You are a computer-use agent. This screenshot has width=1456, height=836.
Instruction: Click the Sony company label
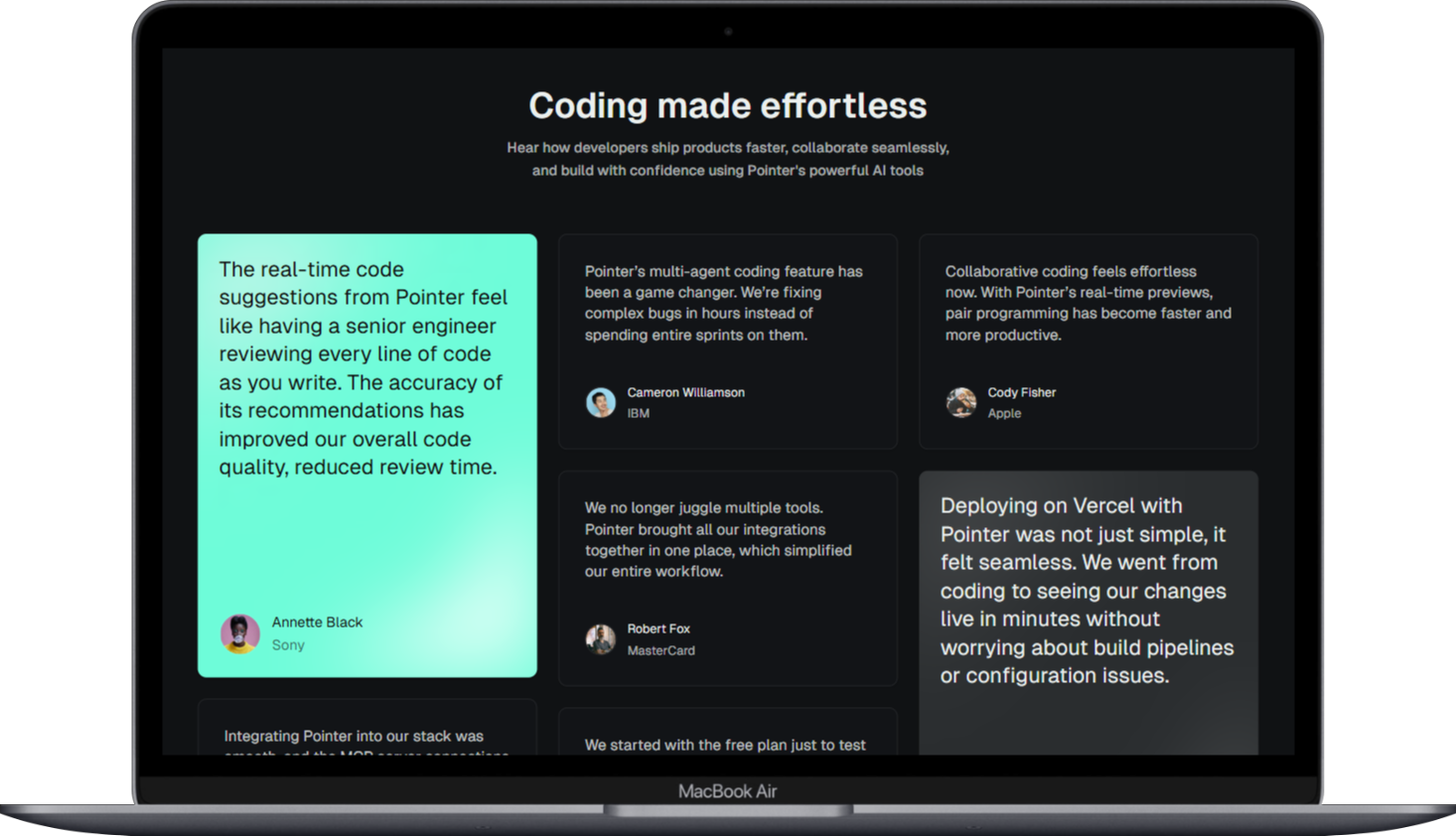click(x=288, y=645)
